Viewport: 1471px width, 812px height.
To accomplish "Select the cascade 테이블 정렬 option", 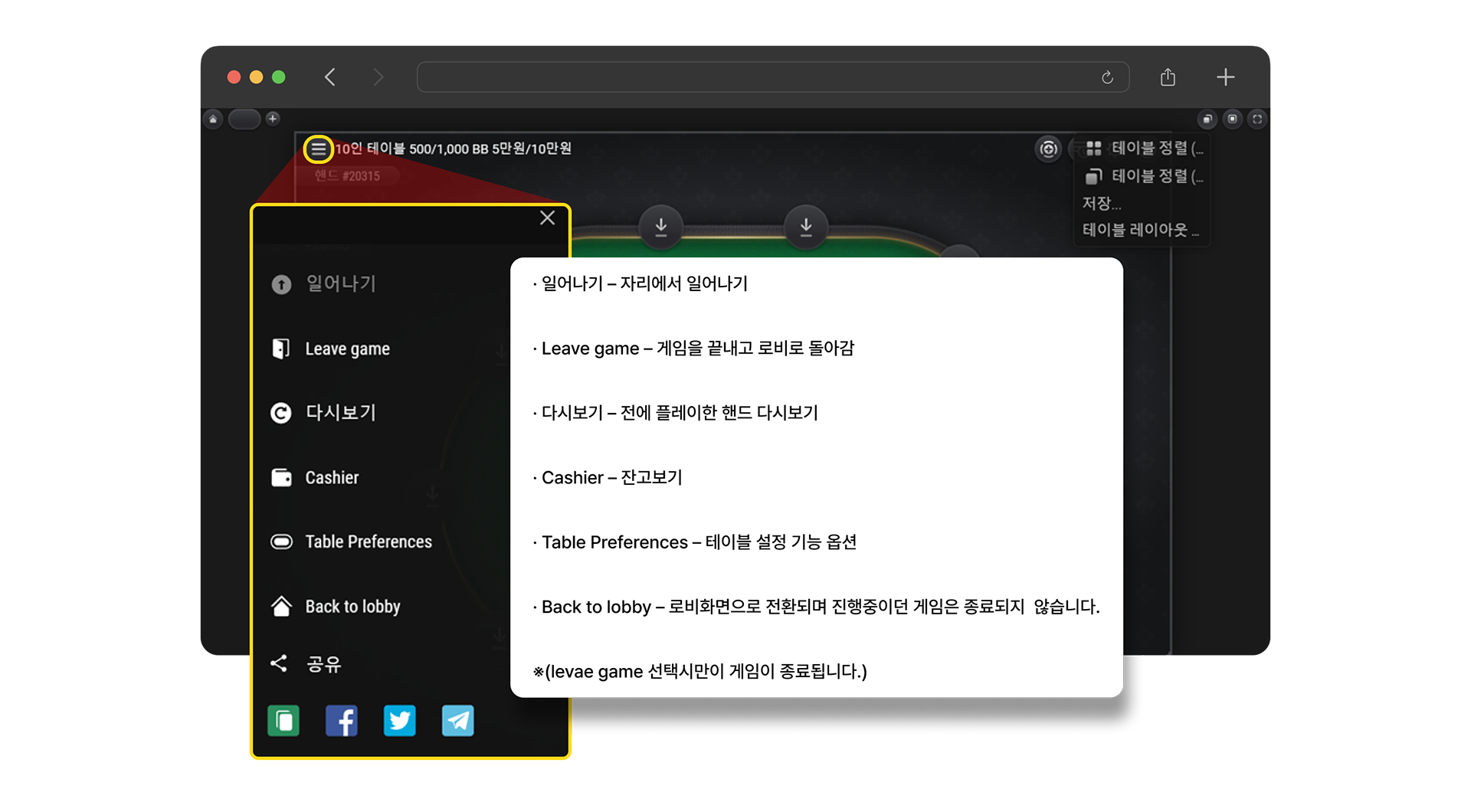I will click(x=1145, y=176).
